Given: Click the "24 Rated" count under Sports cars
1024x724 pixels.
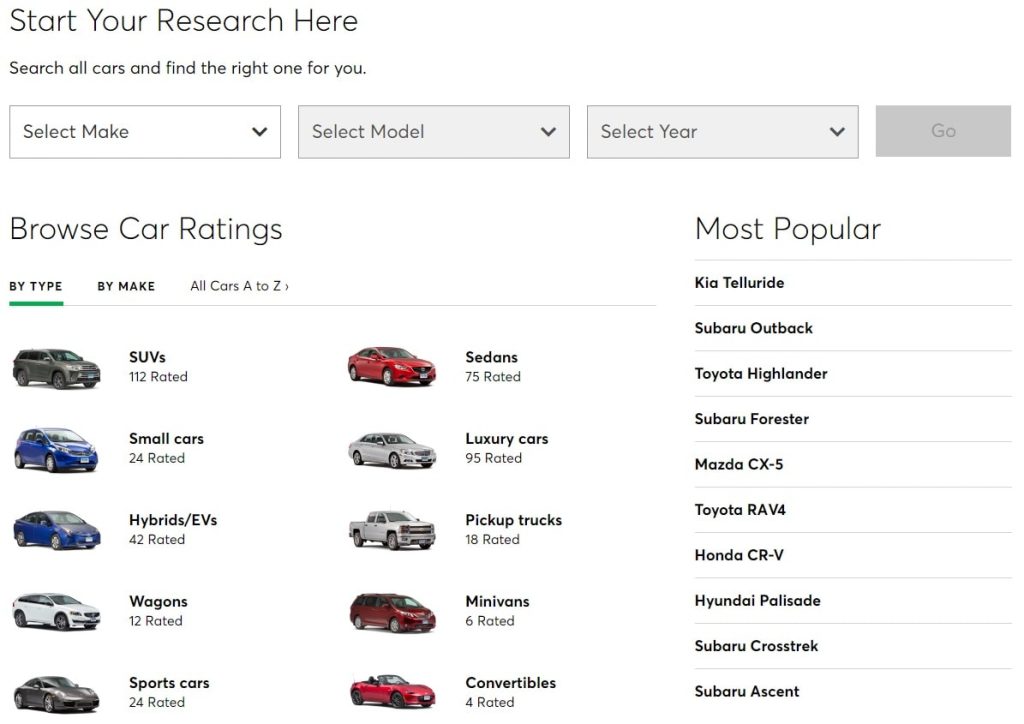Looking at the screenshot, I should click(x=157, y=702).
